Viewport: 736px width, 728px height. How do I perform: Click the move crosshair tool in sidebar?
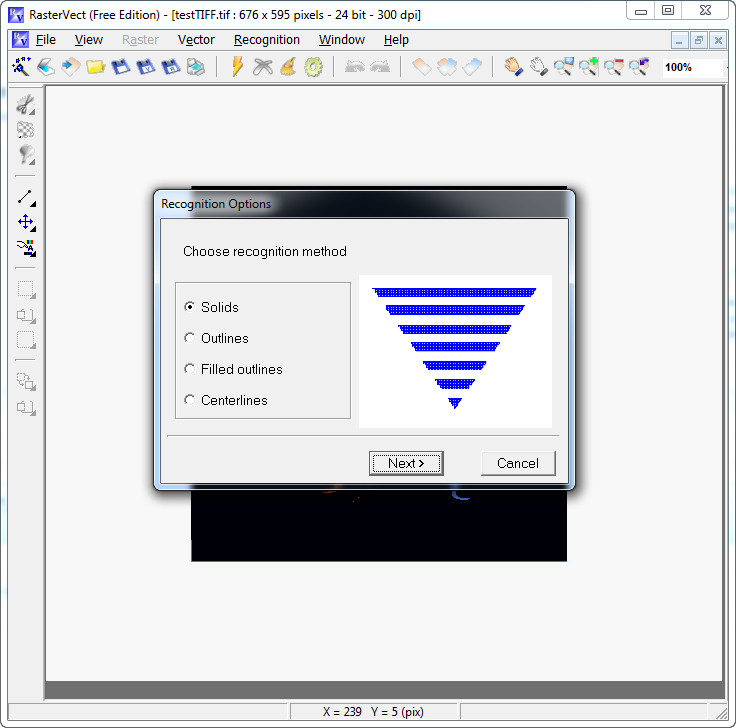tap(26, 222)
